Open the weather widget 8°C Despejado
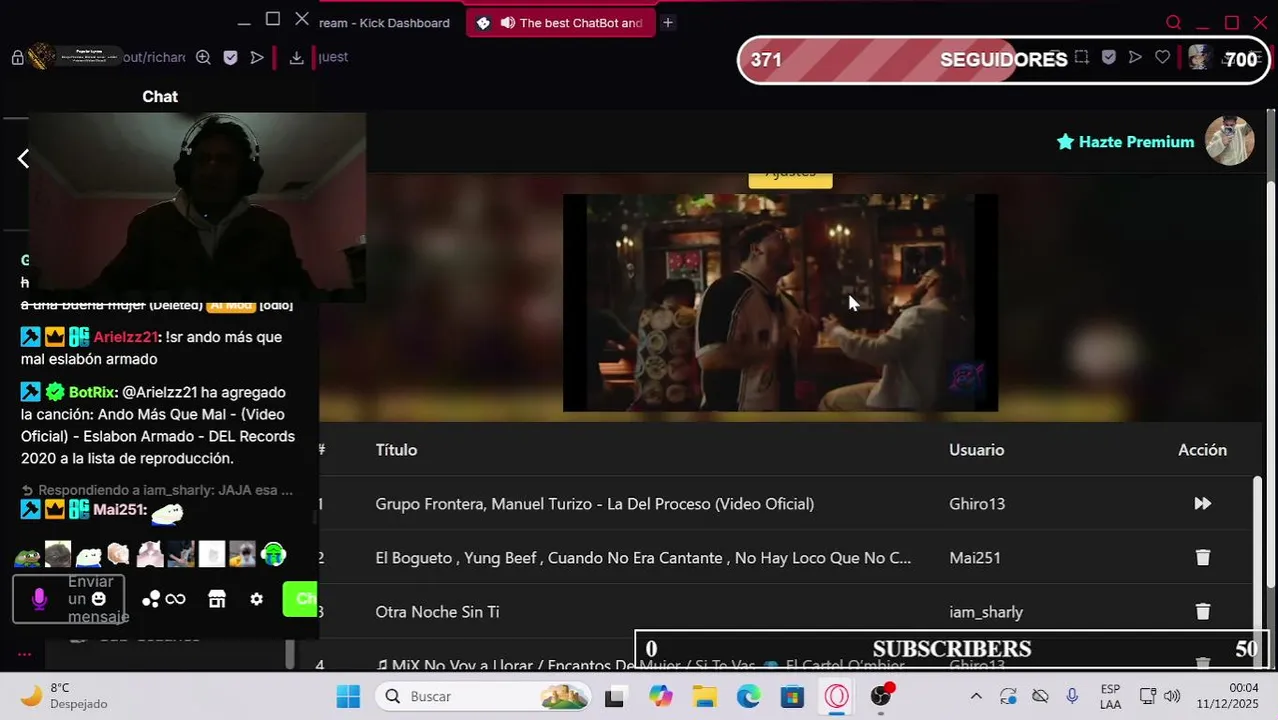This screenshot has width=1278, height=720. (62, 696)
